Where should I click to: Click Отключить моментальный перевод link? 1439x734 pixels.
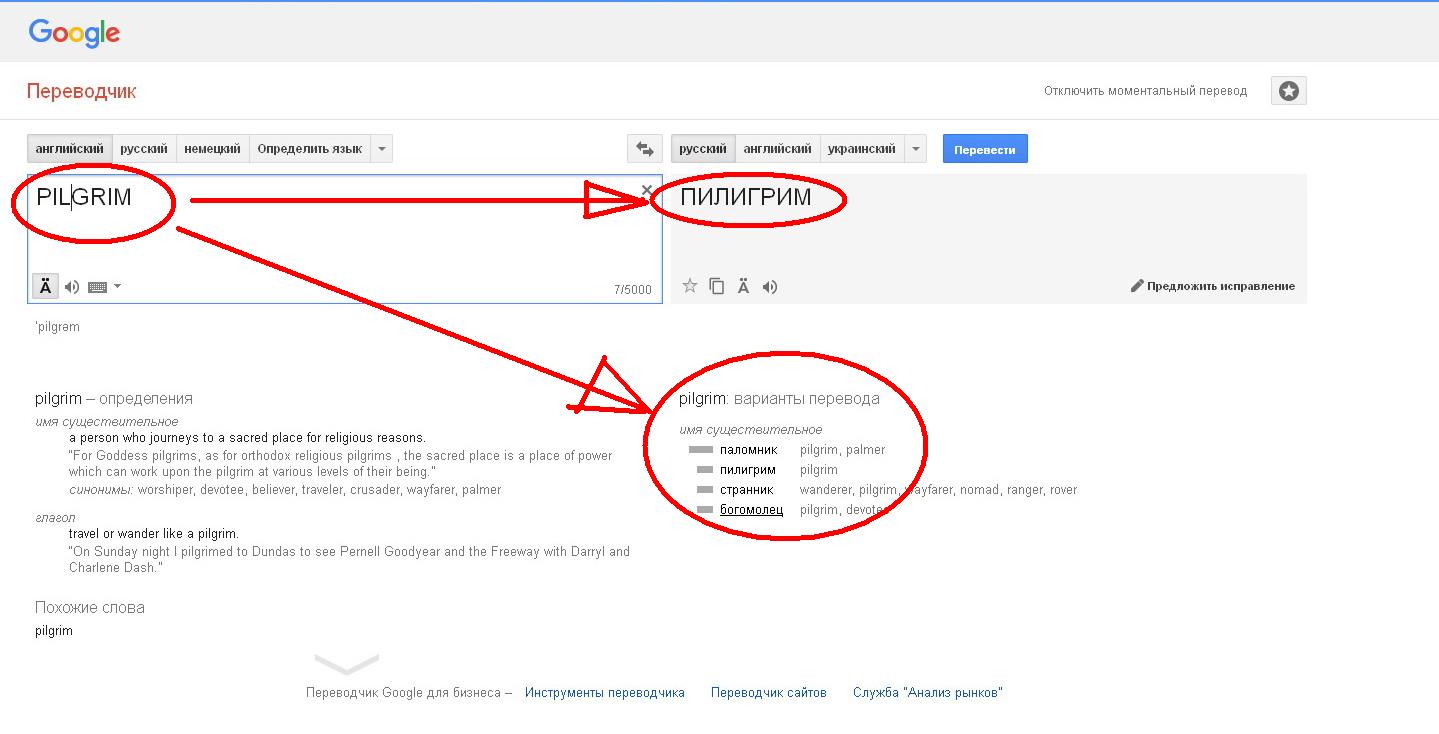[x=1146, y=91]
